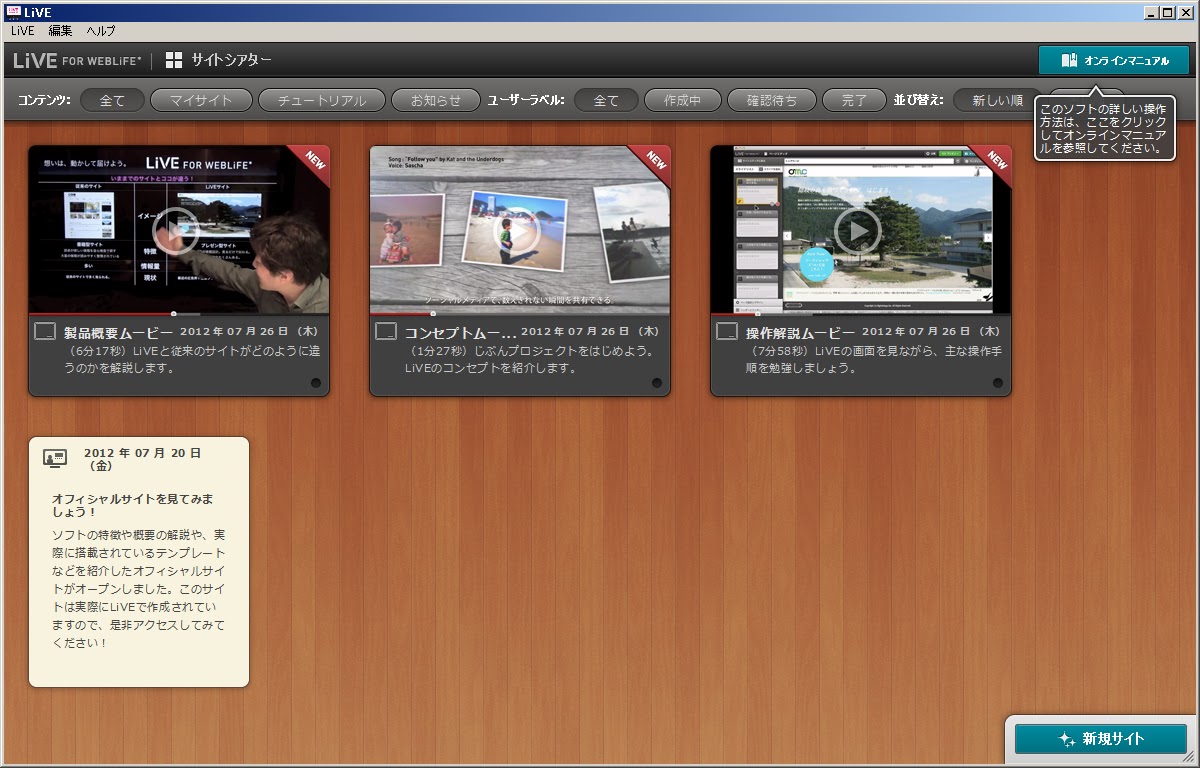Close the LiVE window
The height and width of the screenshot is (768, 1200).
[x=1186, y=12]
